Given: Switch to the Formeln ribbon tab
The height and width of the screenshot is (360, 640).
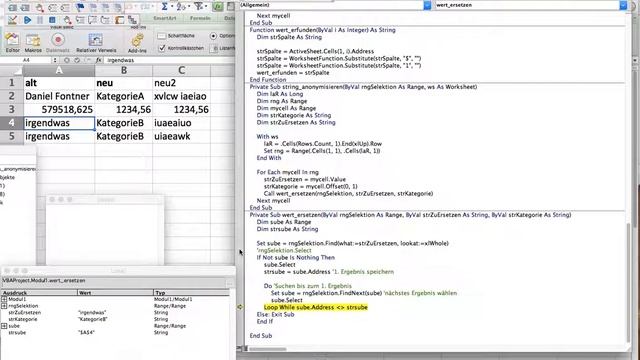Looking at the screenshot, I should coord(200,18).
